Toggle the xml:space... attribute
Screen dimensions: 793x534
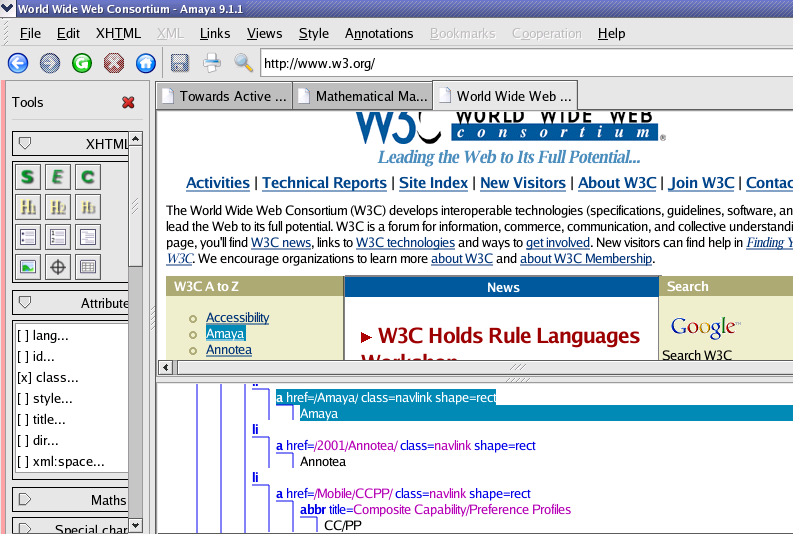tap(61, 462)
